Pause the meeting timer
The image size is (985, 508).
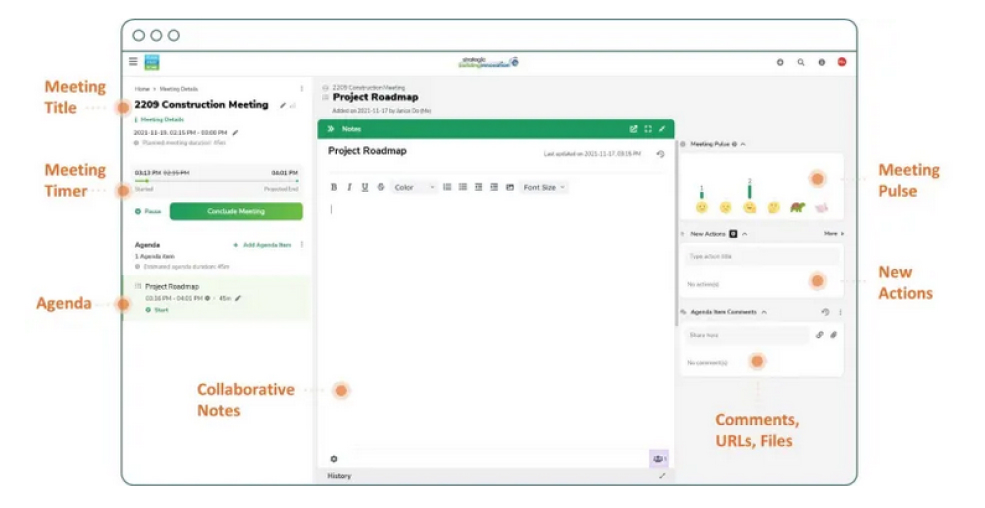pyautogui.click(x=148, y=212)
